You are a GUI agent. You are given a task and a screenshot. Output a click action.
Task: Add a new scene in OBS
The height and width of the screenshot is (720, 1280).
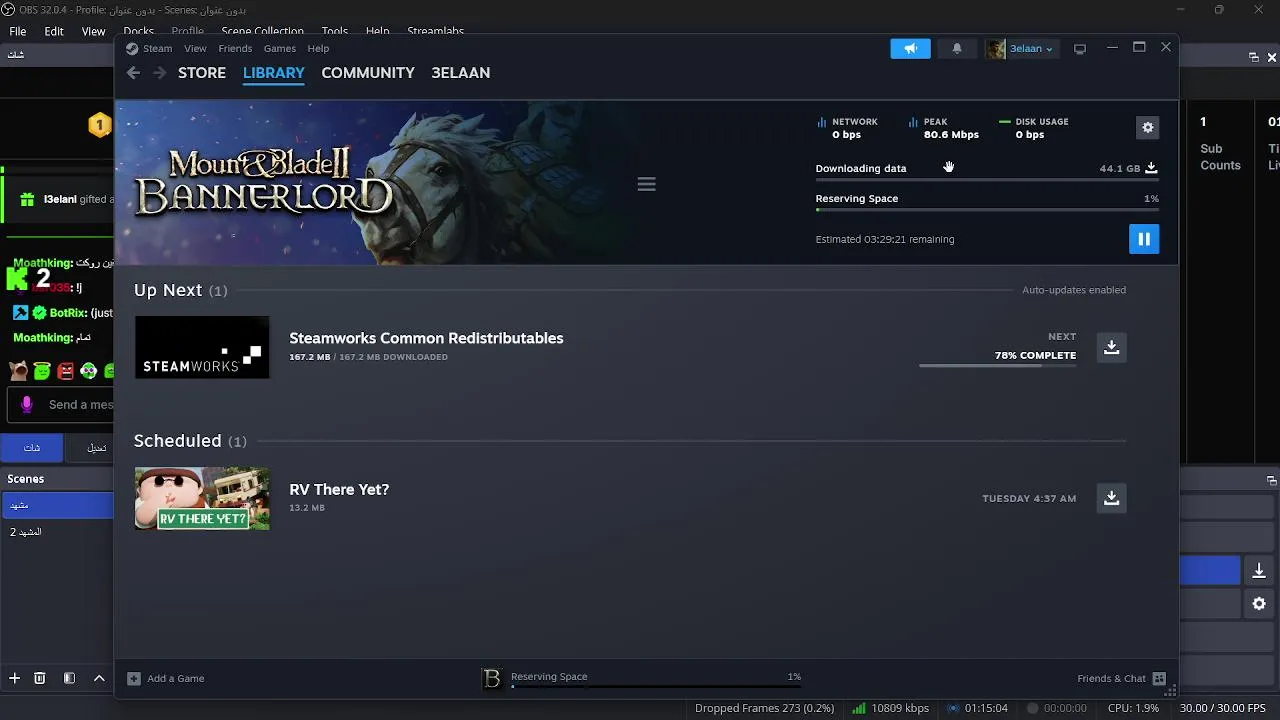pos(15,678)
